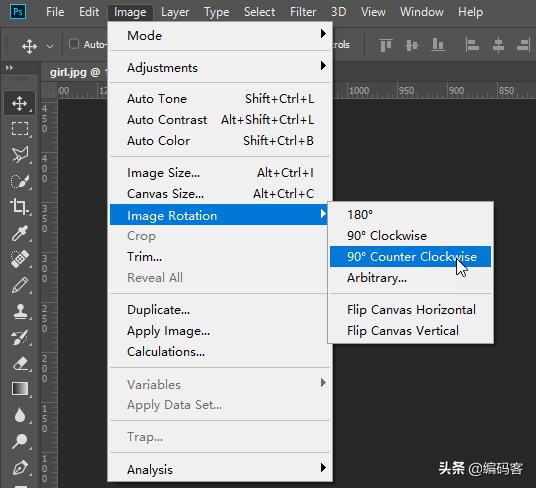Click Align left edges icon

[x=472, y=45]
